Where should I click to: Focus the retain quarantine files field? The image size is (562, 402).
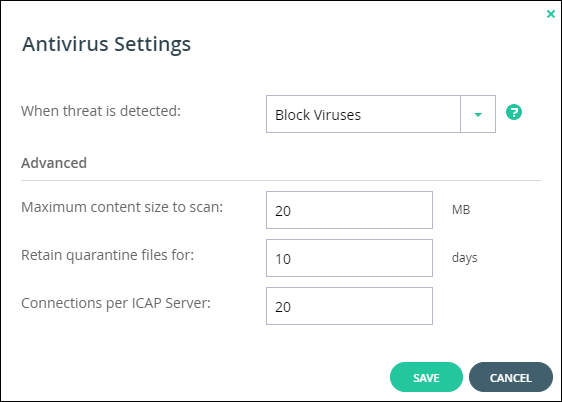tap(349, 258)
